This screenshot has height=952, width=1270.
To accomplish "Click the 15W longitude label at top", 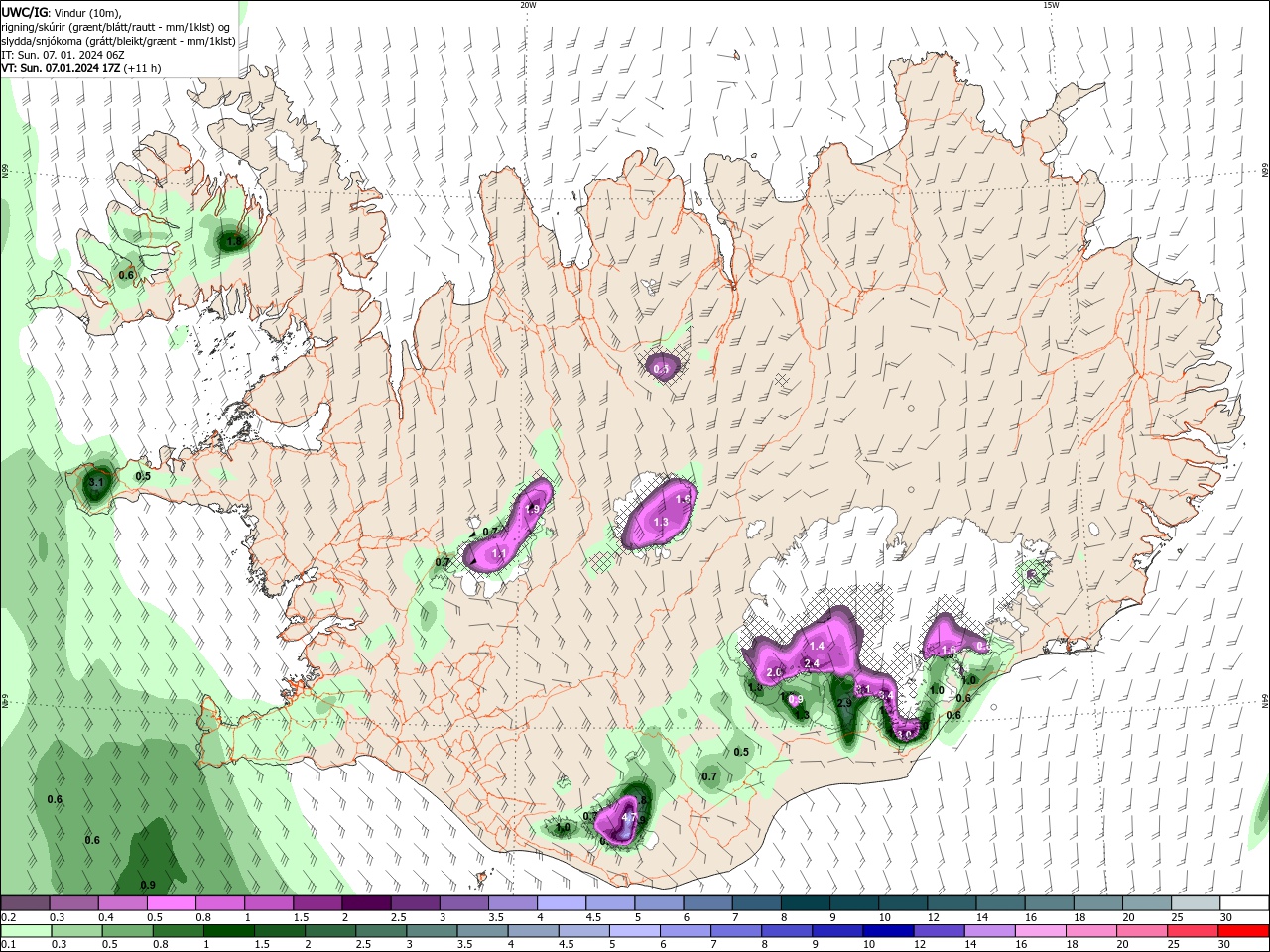I will point(1051,5).
